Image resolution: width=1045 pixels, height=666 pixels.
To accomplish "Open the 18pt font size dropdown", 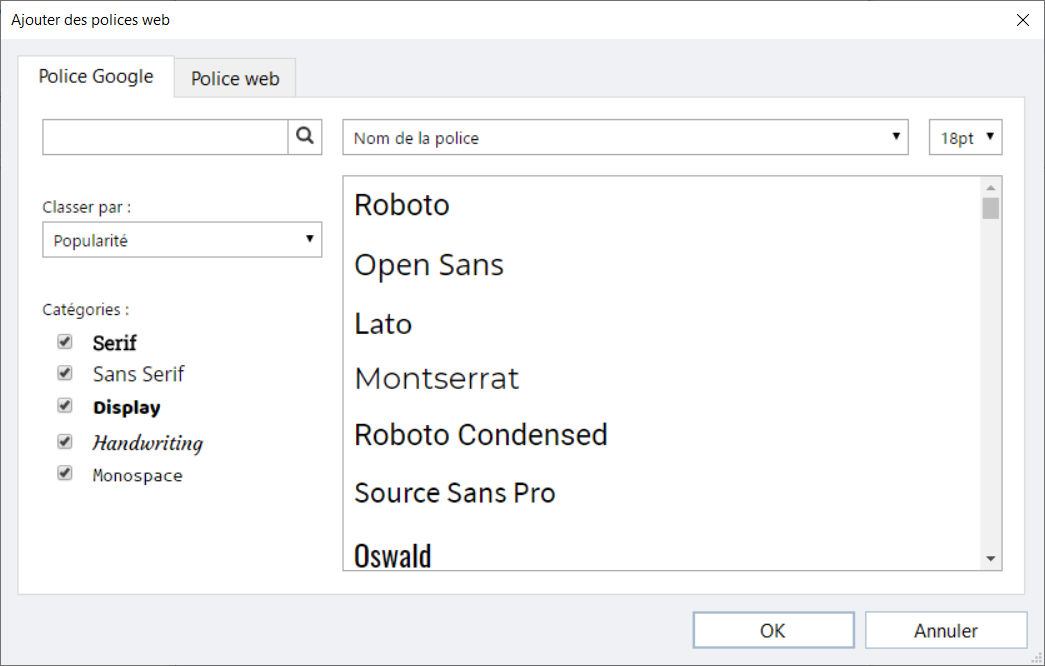I will (x=966, y=138).
